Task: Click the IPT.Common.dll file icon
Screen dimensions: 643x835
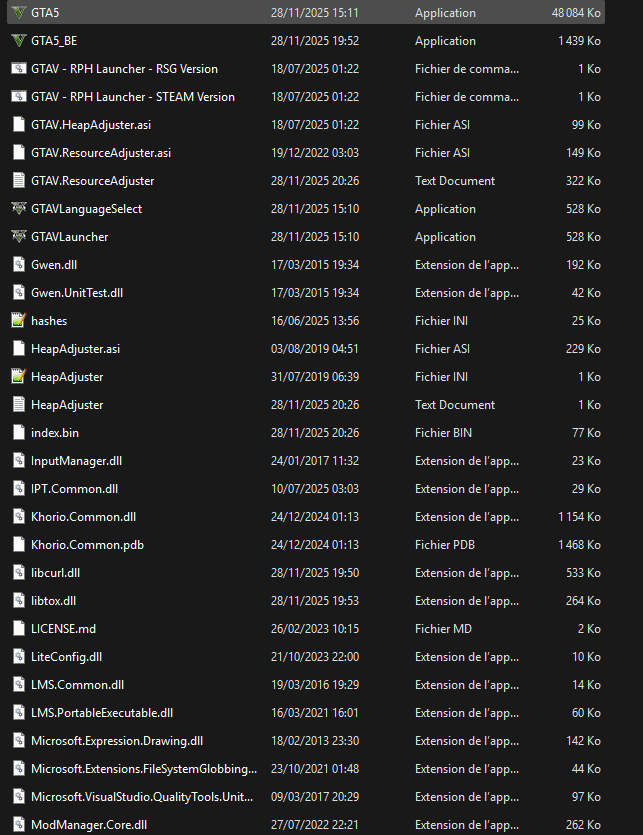Action: [19, 489]
